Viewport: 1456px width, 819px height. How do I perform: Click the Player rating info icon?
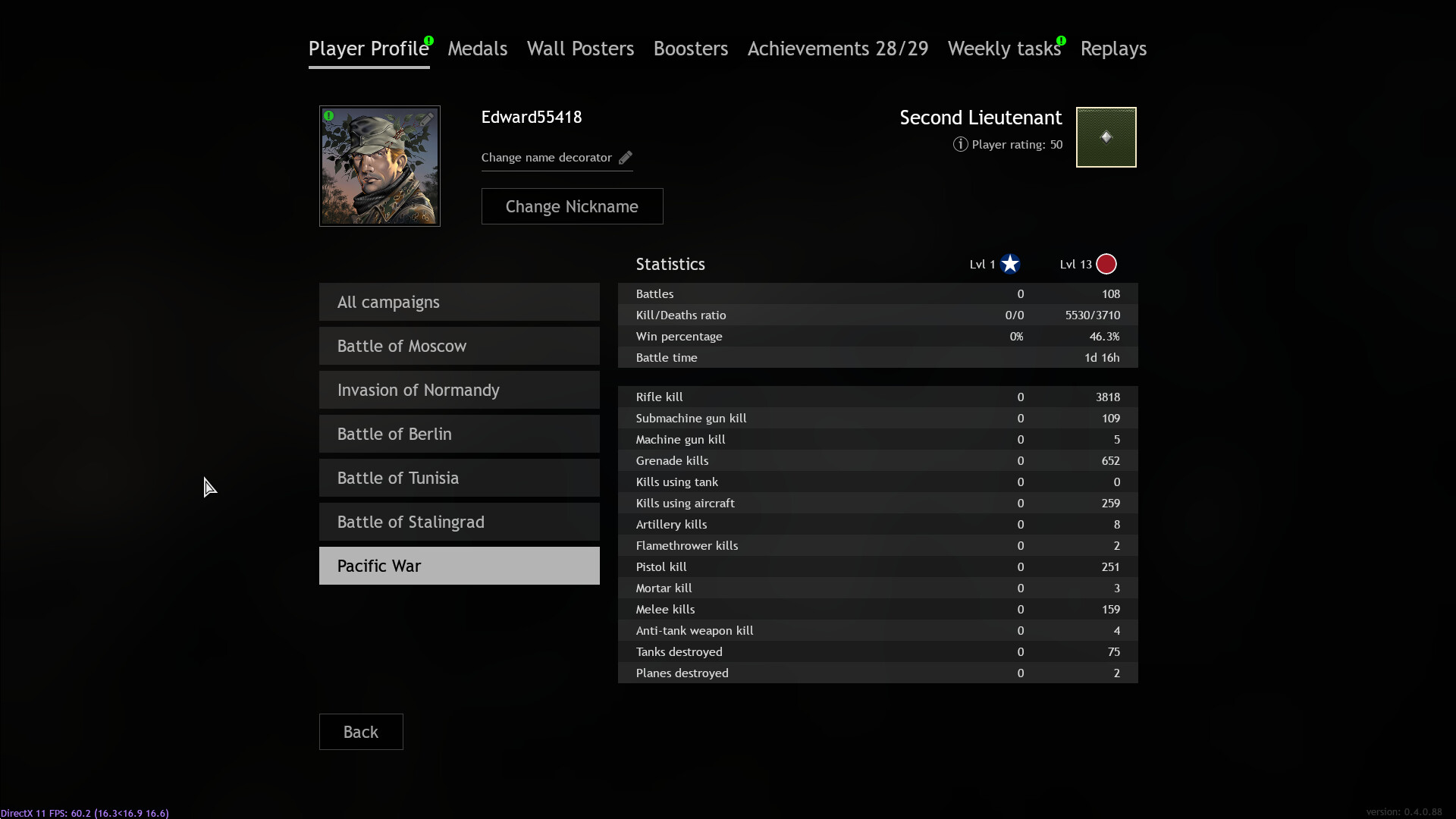click(960, 144)
